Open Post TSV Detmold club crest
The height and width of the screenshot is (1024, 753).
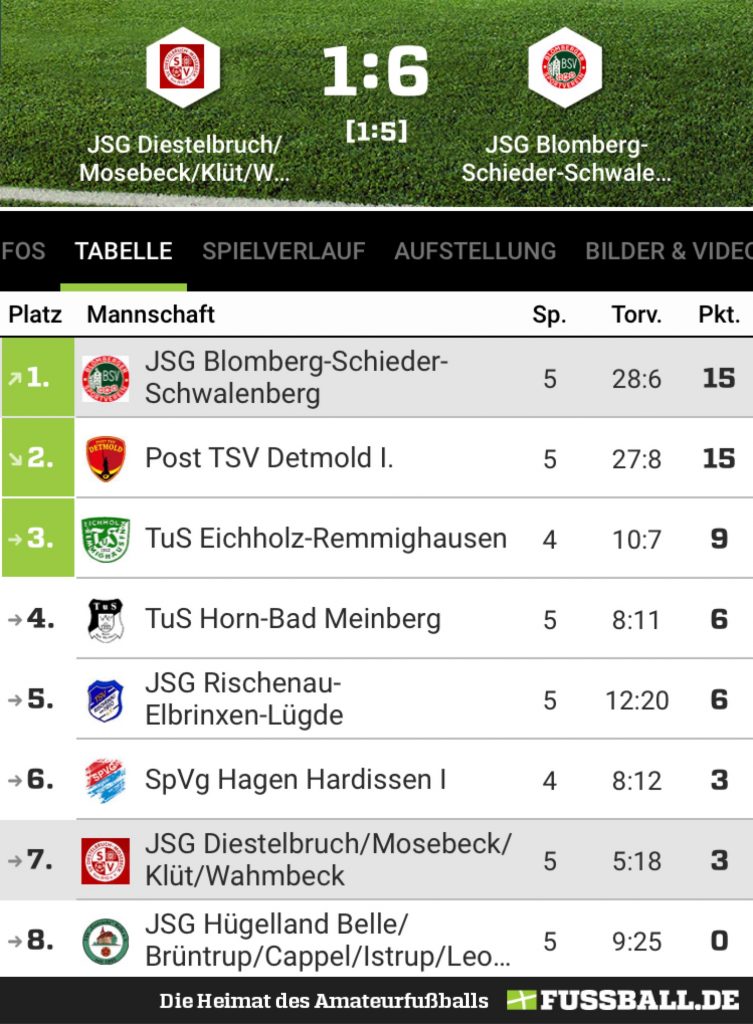[105, 458]
